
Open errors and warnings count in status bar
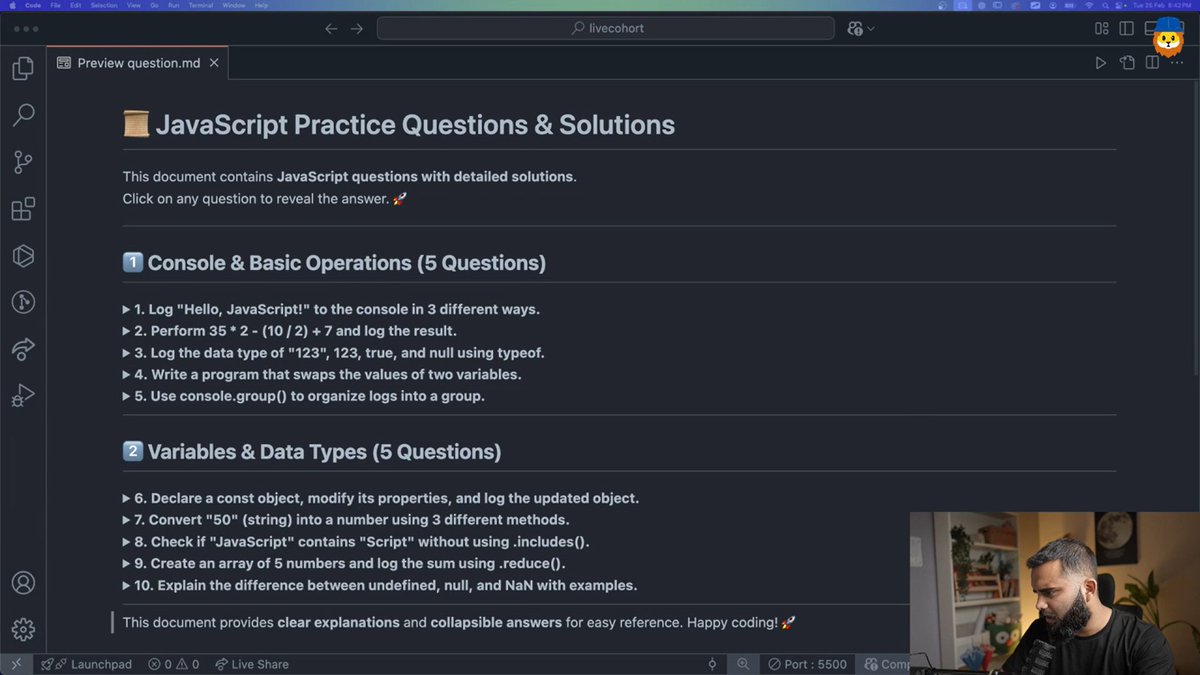(x=173, y=664)
